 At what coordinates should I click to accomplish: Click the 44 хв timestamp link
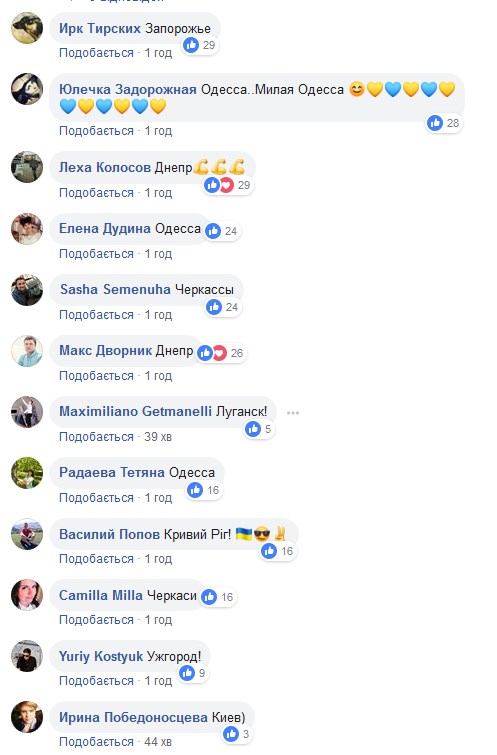[x=158, y=742]
